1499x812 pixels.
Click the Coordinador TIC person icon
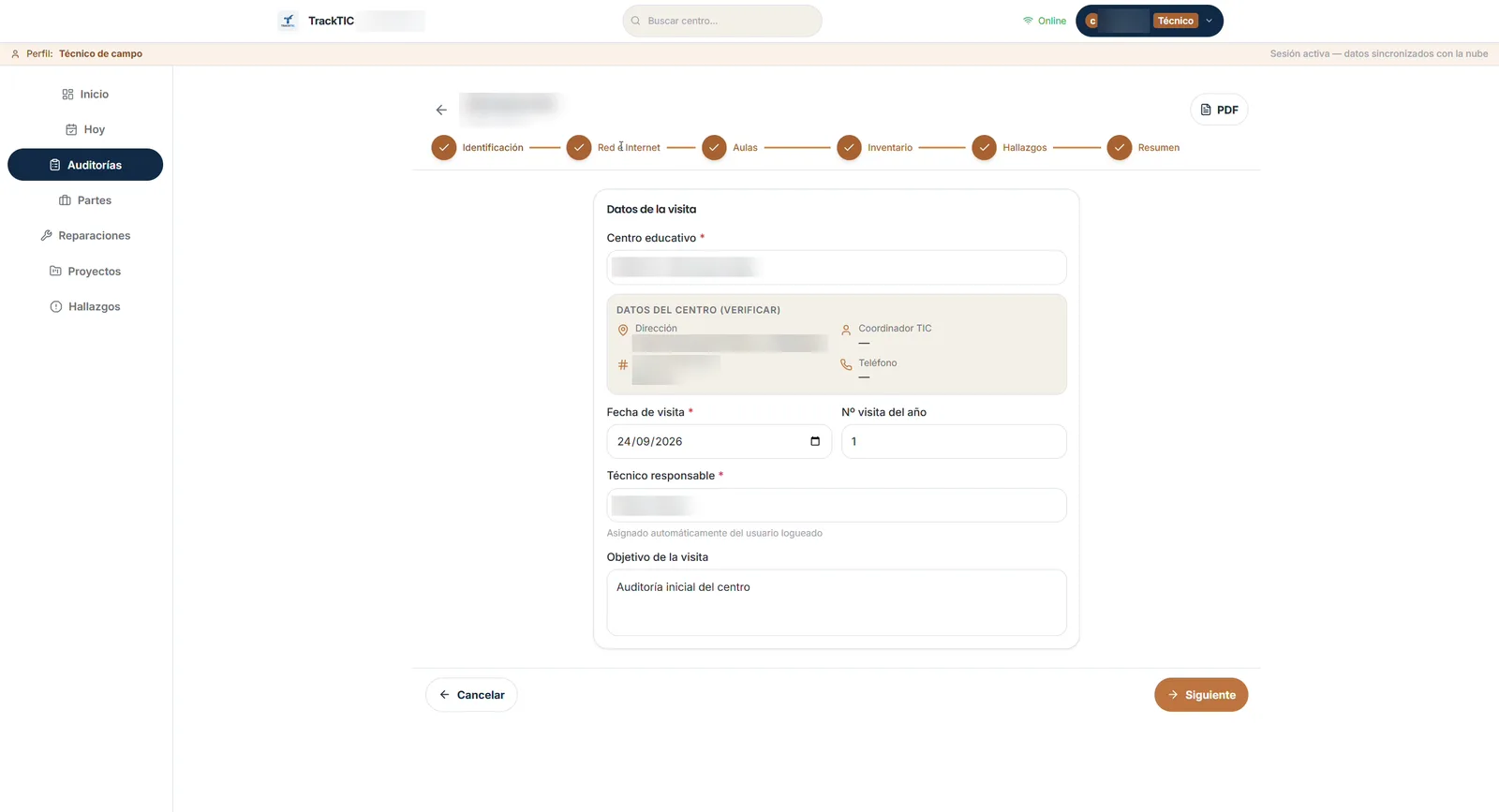point(846,330)
